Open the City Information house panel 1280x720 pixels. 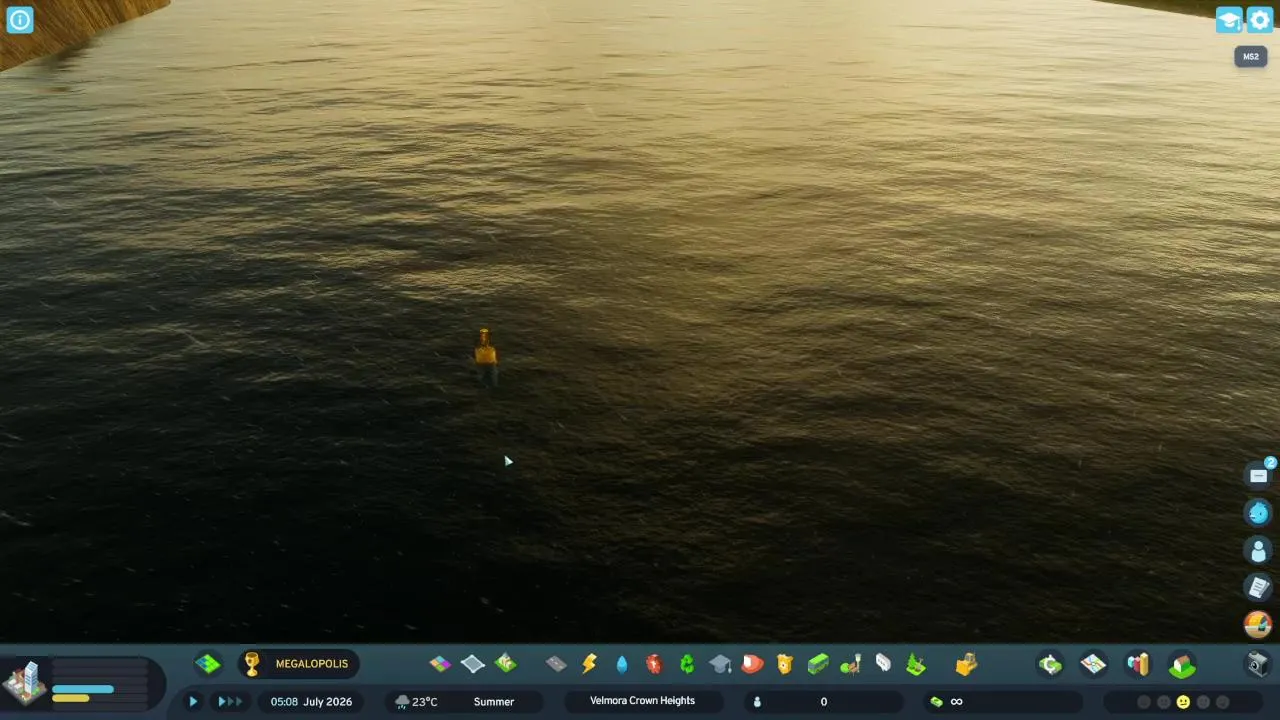click(1182, 664)
